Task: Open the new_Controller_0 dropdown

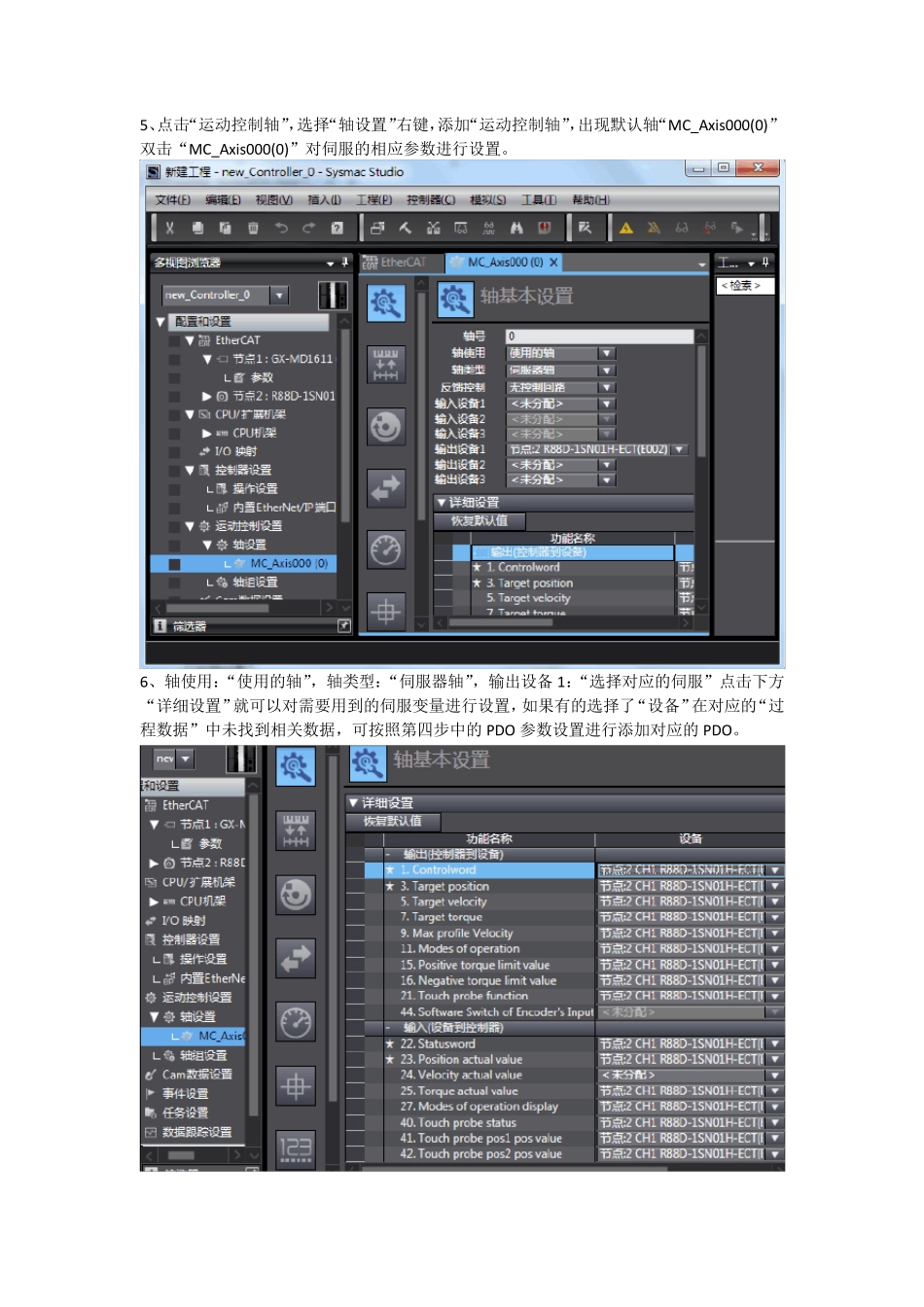Action: point(279,295)
